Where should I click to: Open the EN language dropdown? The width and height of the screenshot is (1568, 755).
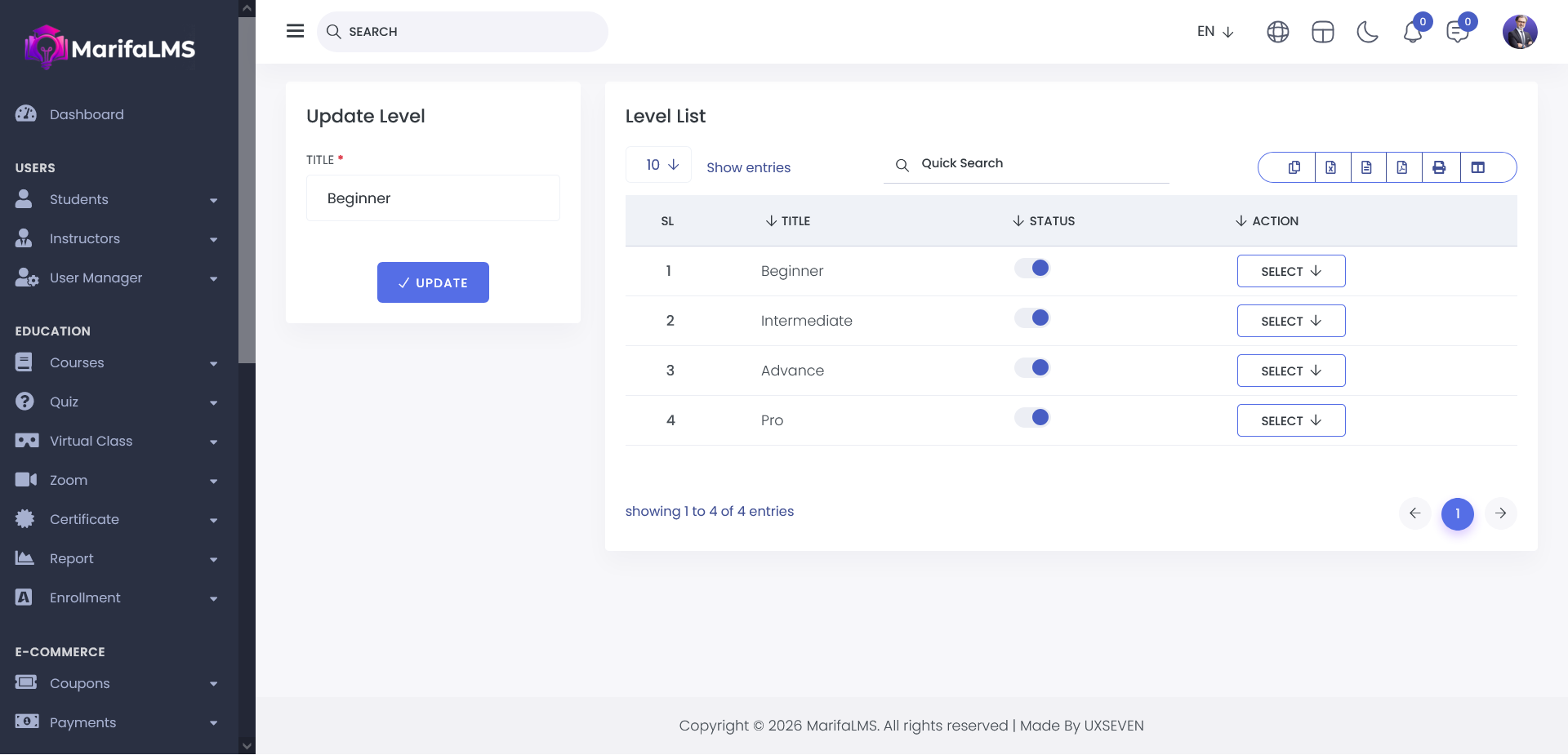1214,32
